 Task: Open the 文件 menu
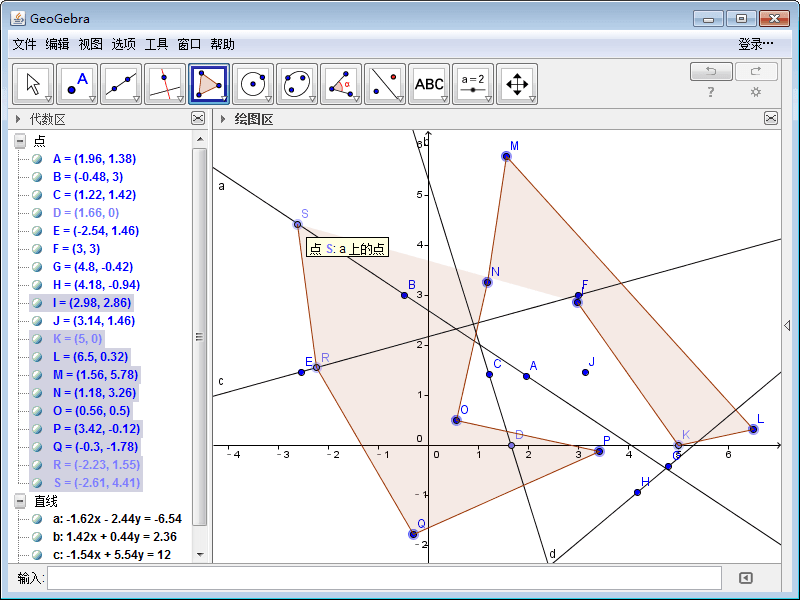(x=24, y=44)
